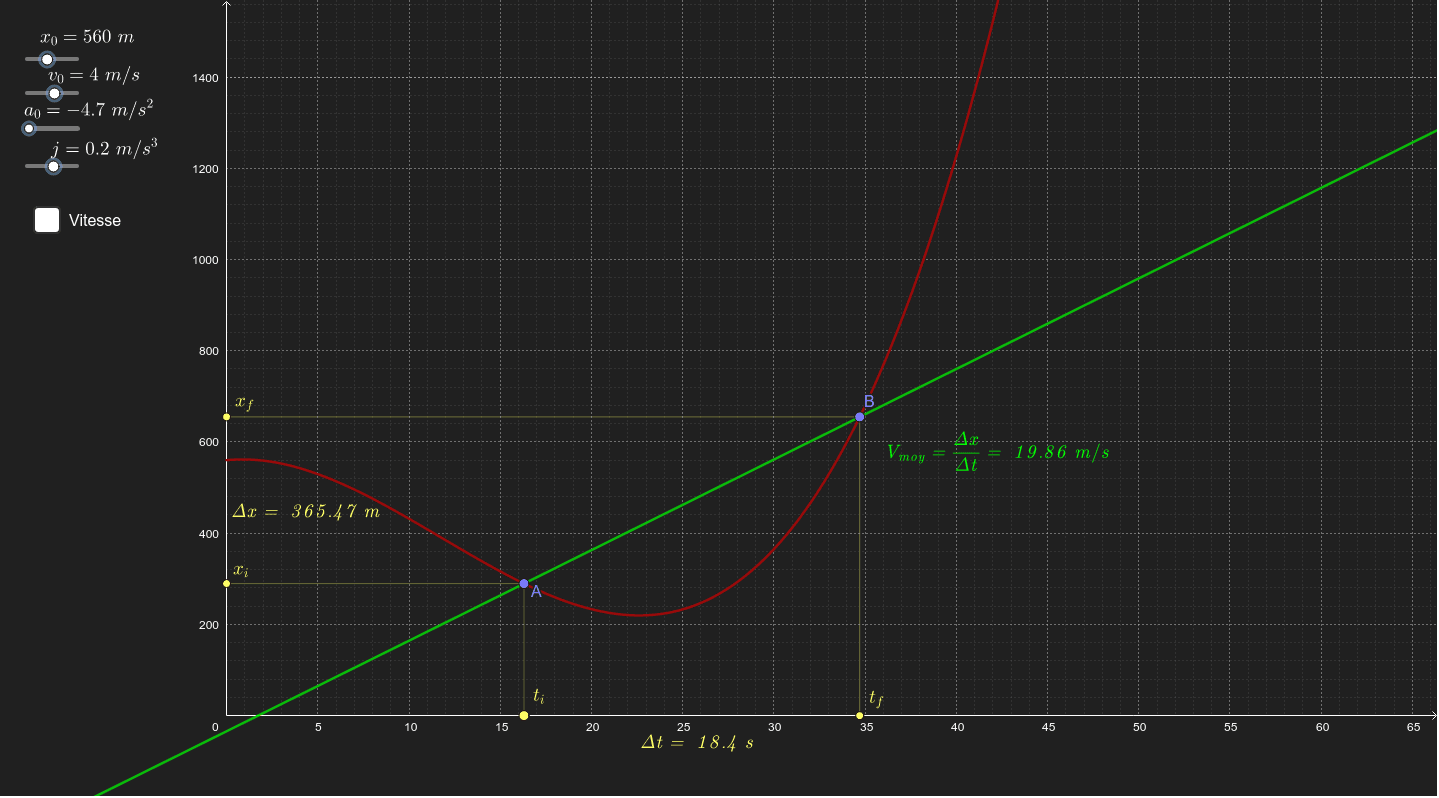Click the 1400 tick label on the vertical axis
1439x798 pixels.
[x=206, y=77]
